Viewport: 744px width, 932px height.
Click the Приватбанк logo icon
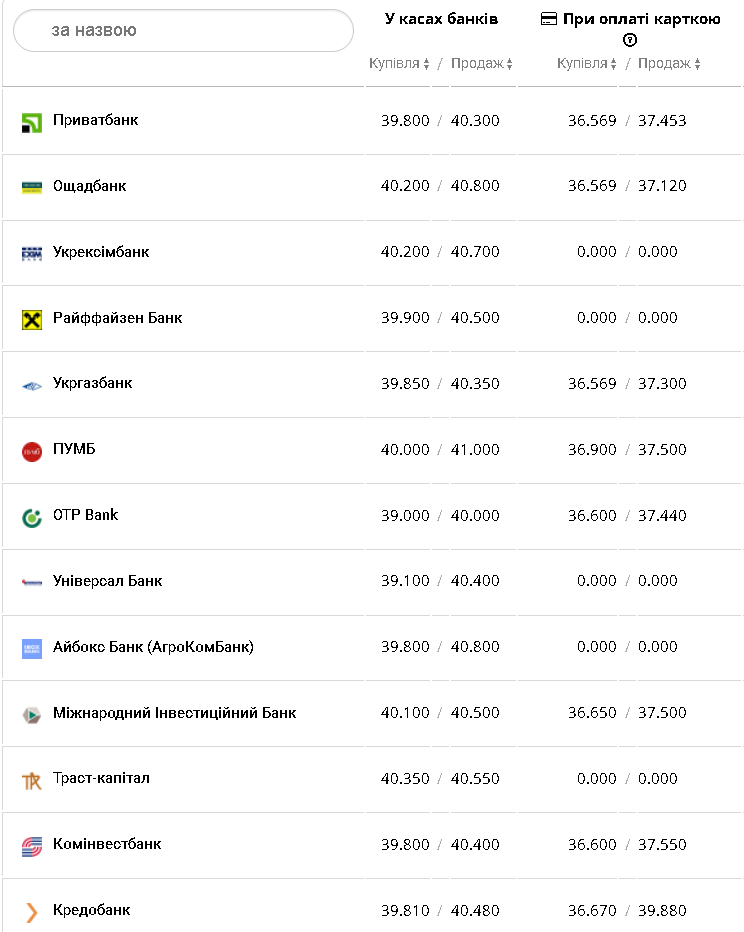point(32,122)
